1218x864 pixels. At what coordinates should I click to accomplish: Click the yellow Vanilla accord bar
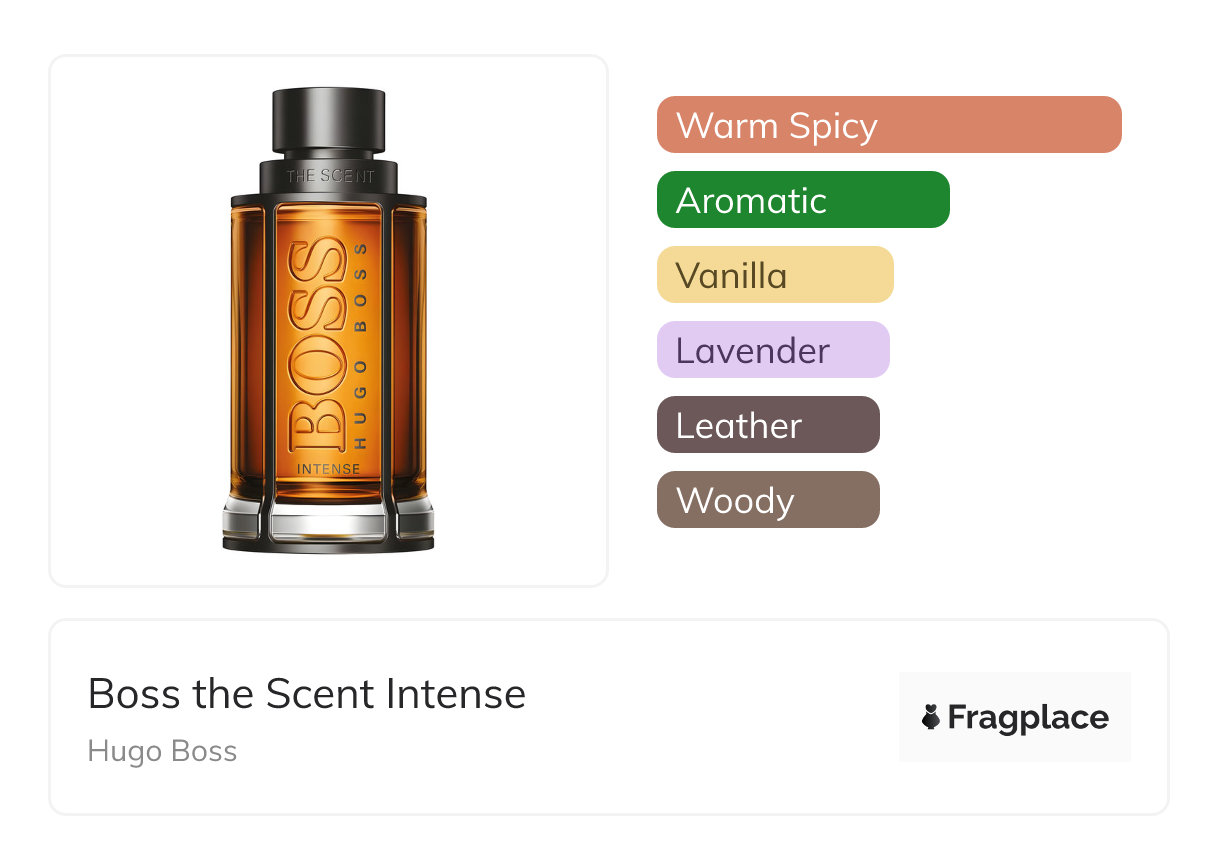pos(775,275)
